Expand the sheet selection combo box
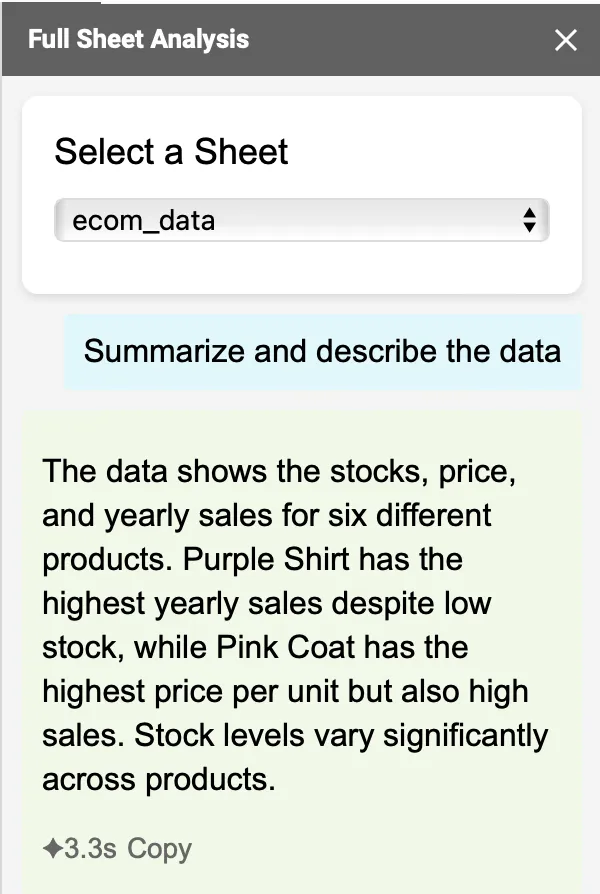600x894 pixels. [300, 220]
